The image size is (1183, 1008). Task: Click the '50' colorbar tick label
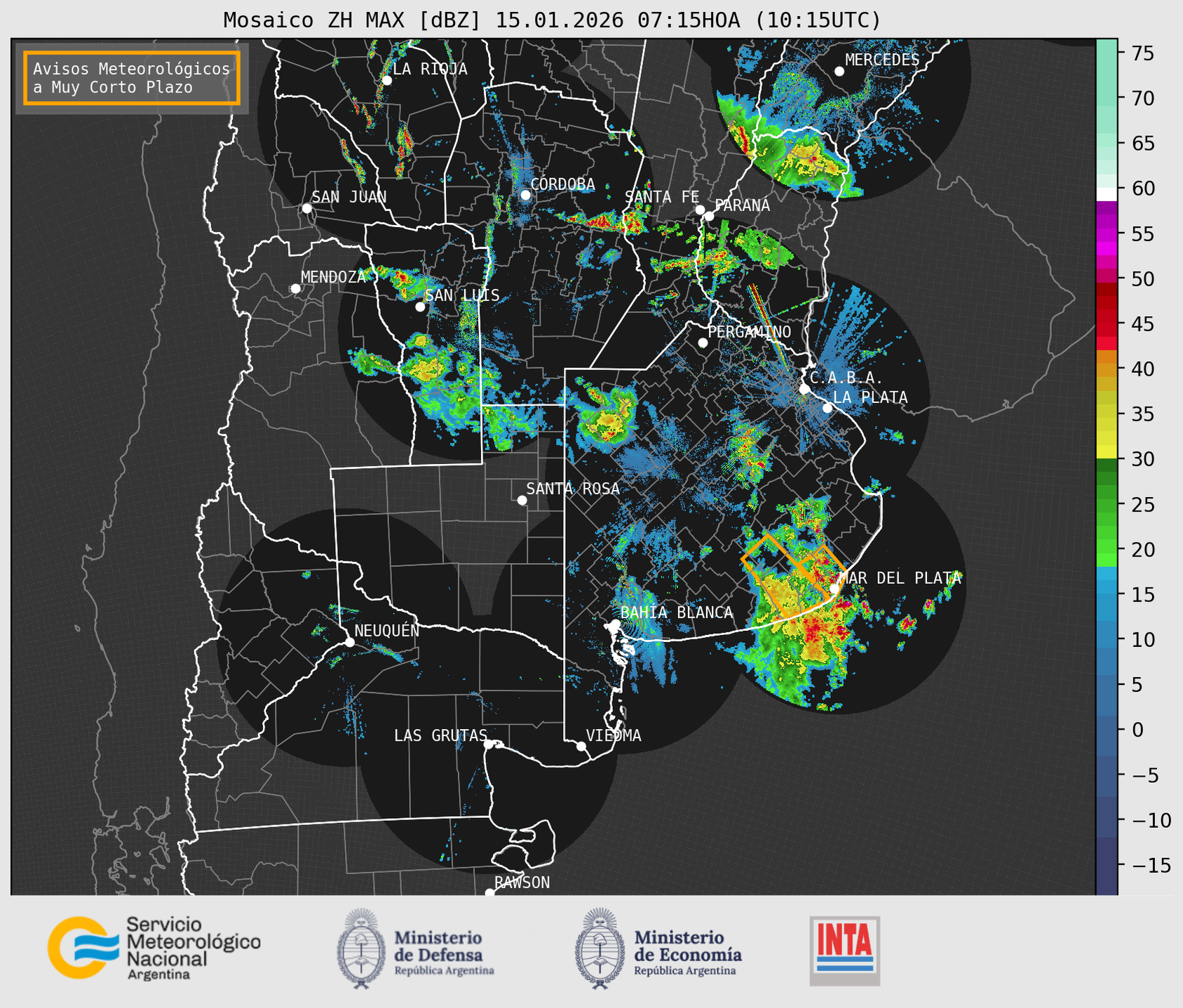[x=1142, y=279]
